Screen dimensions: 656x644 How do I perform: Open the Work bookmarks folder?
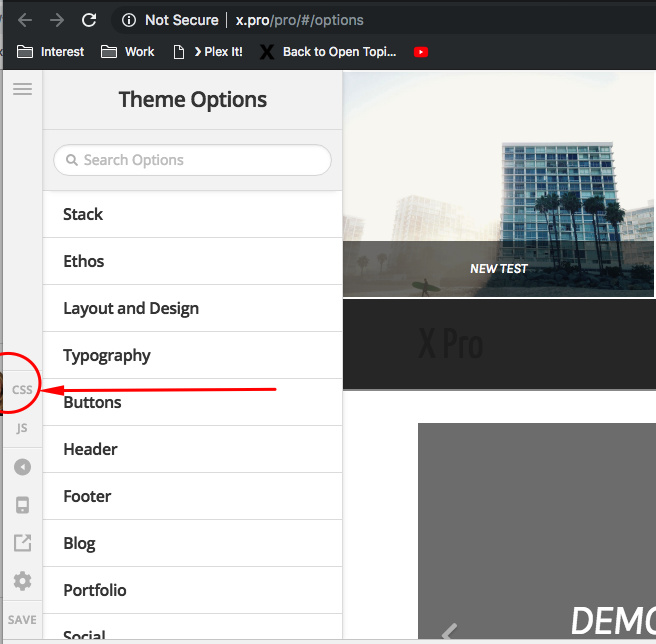[128, 52]
